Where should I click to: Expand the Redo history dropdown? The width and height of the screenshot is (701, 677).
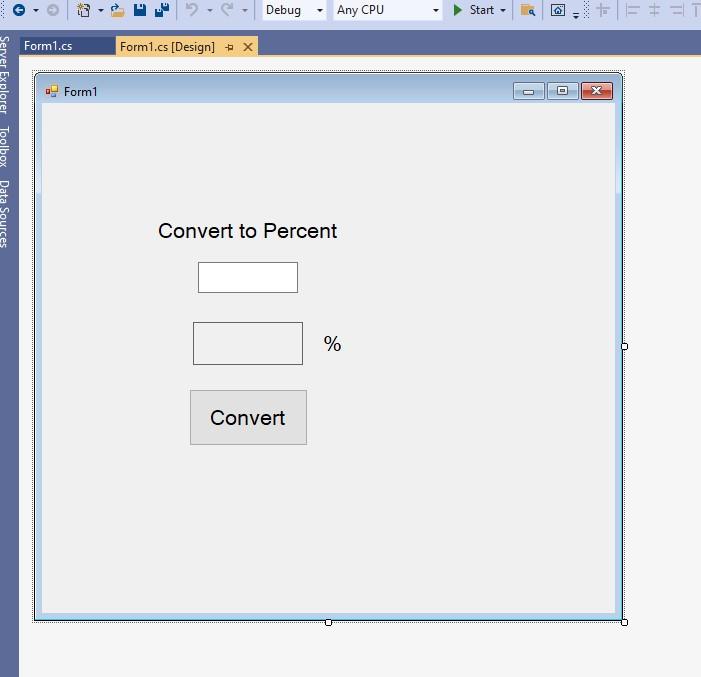(245, 10)
